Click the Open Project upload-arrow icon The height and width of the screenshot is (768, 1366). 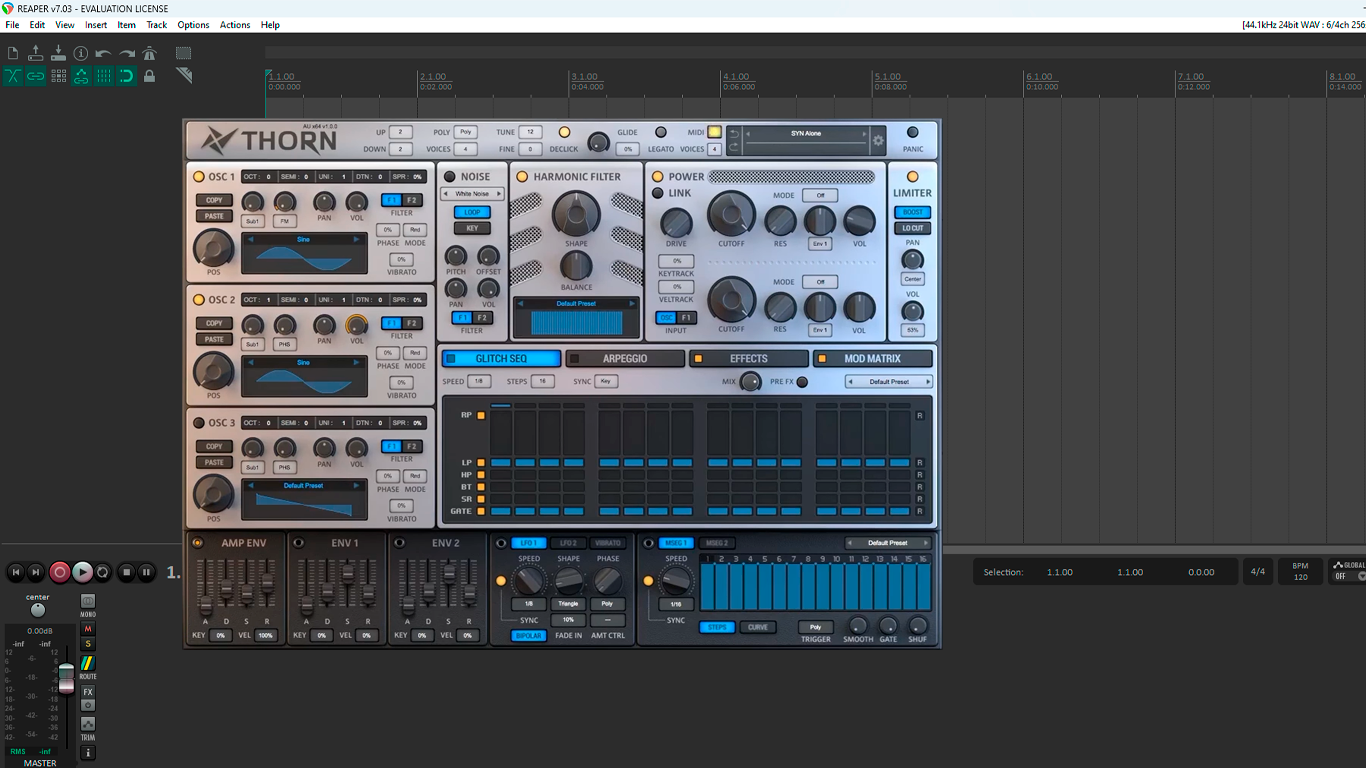(x=36, y=53)
